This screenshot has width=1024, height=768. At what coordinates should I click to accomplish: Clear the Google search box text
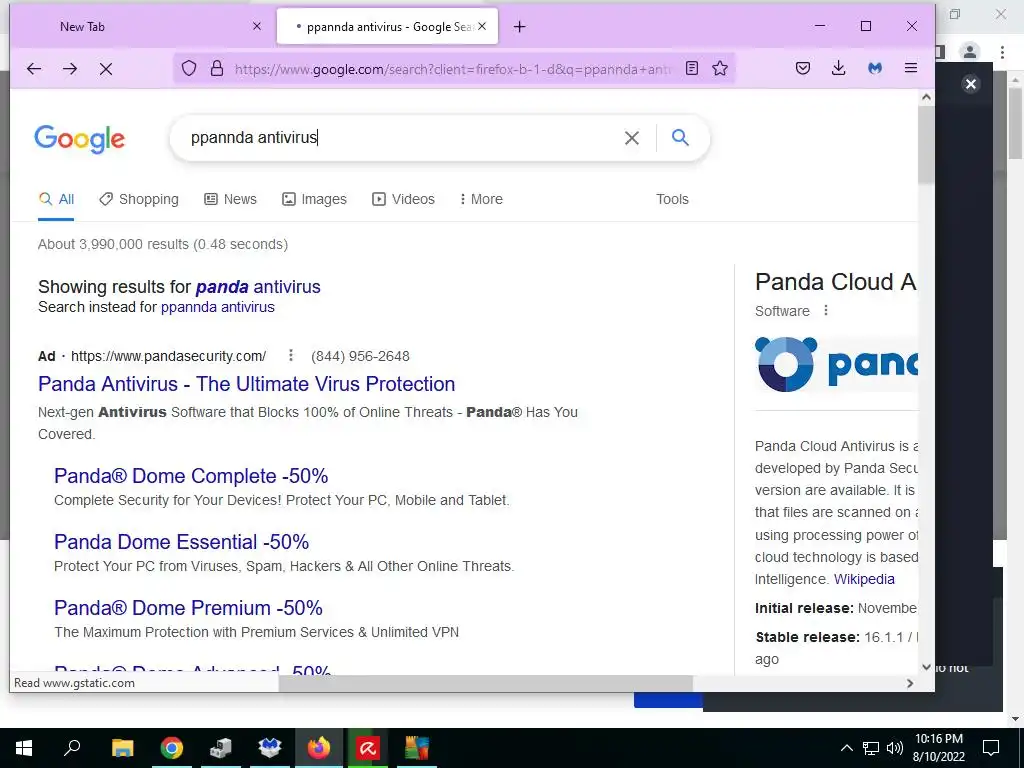click(632, 138)
